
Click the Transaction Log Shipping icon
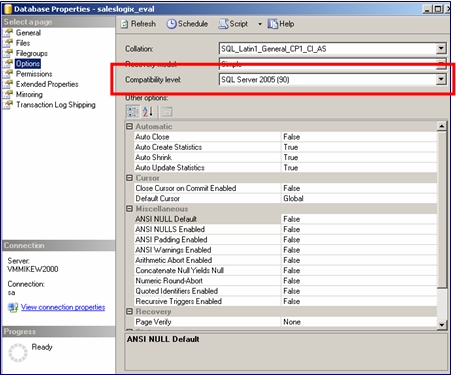(8, 105)
